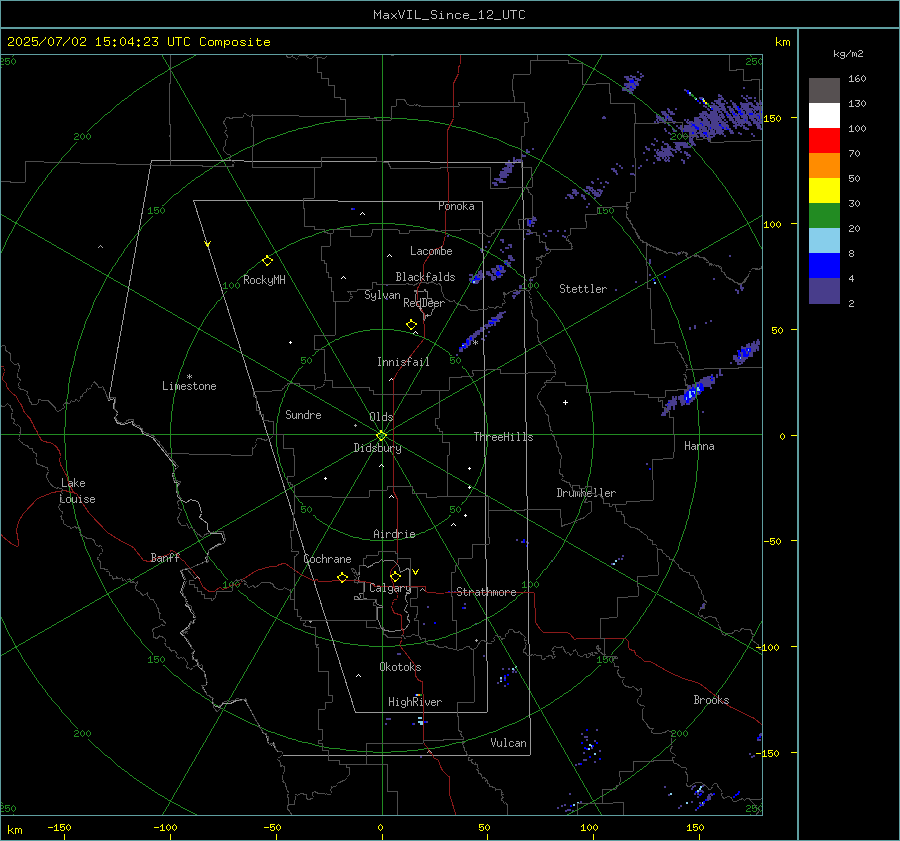Screen dimensions: 900x841
Task: Pick the yellow 30-50 legend swatch
Action: (824, 191)
